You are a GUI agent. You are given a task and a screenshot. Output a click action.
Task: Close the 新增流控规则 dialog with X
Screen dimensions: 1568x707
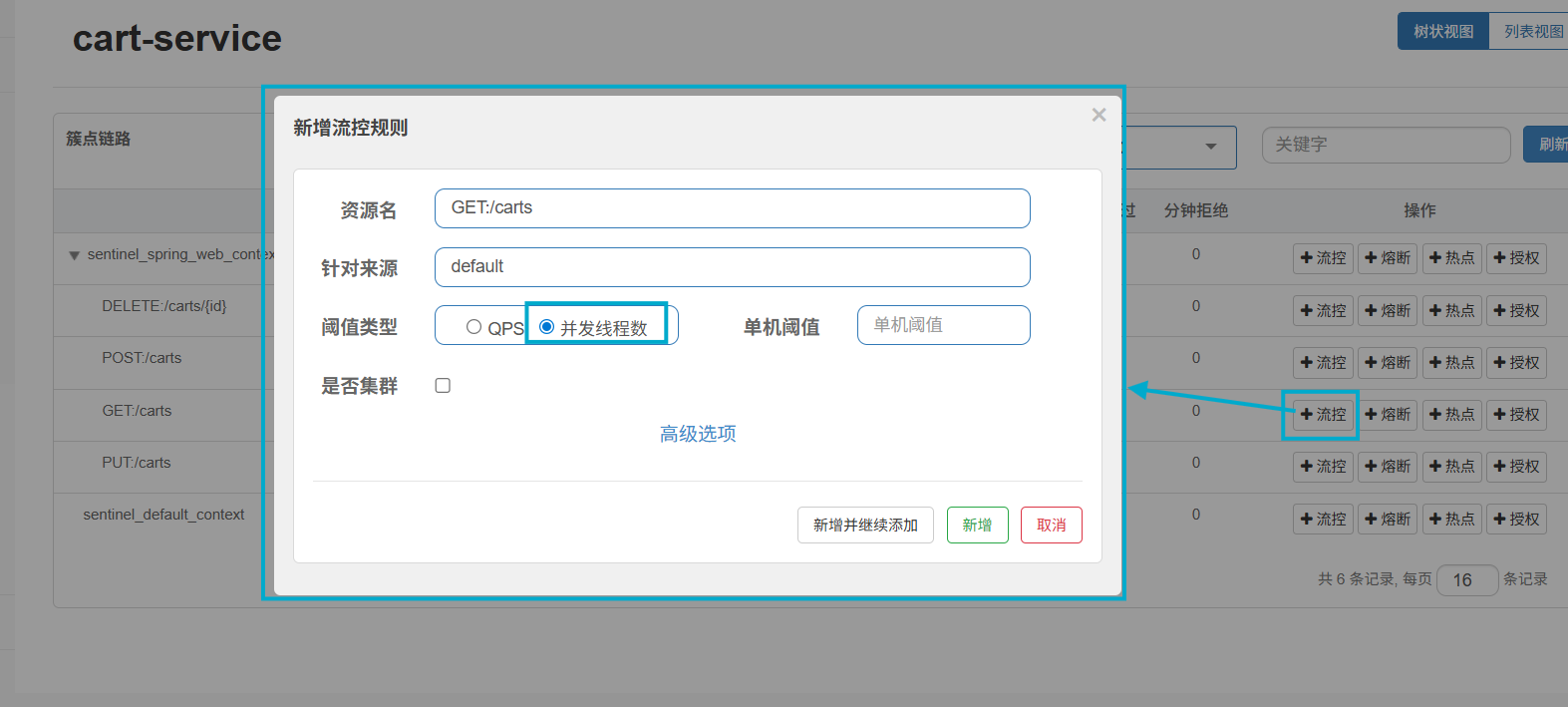(1098, 115)
